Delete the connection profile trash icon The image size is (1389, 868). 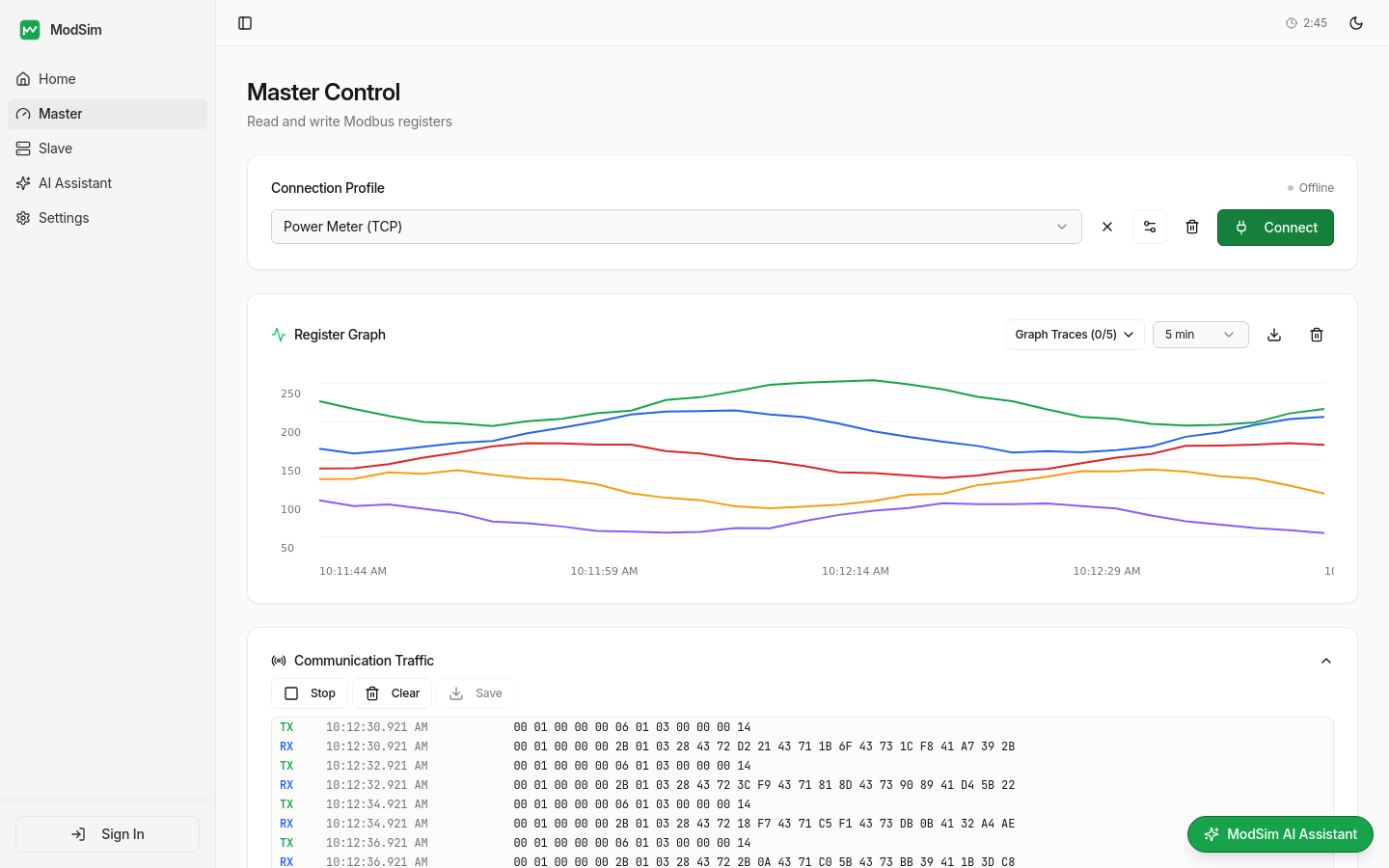coord(1192,227)
